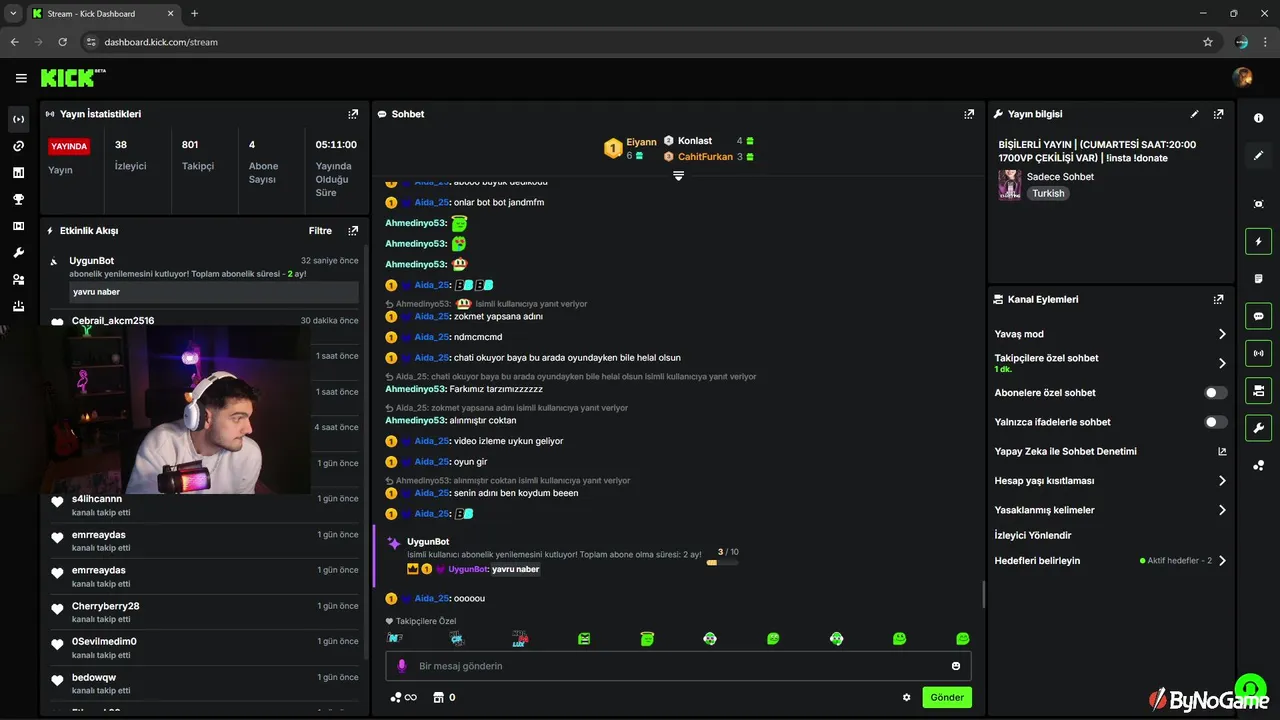Select the Stream broadcast icon in left sidebar
This screenshot has width=1280, height=720.
[18, 119]
